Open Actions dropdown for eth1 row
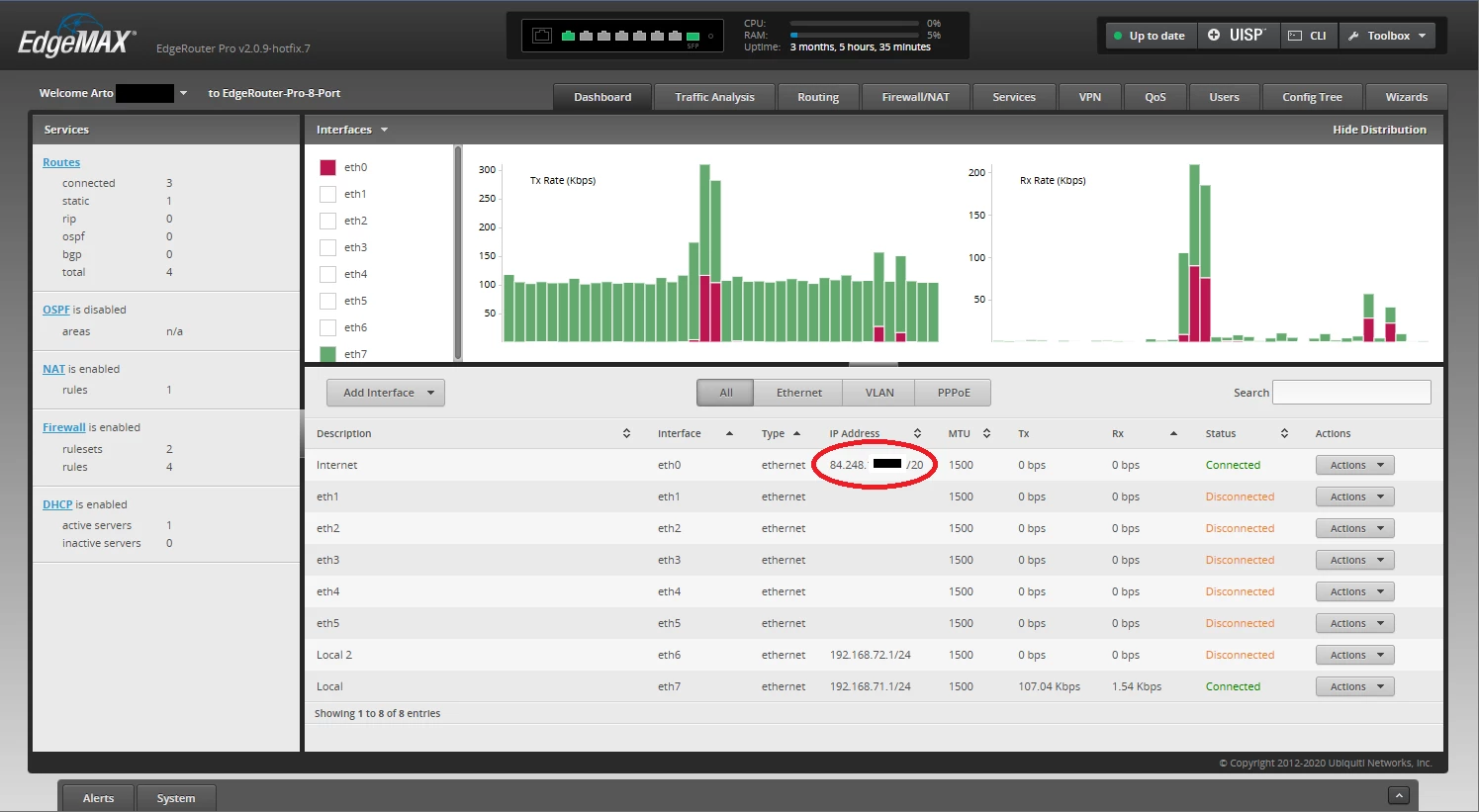1479x812 pixels. pos(1354,496)
